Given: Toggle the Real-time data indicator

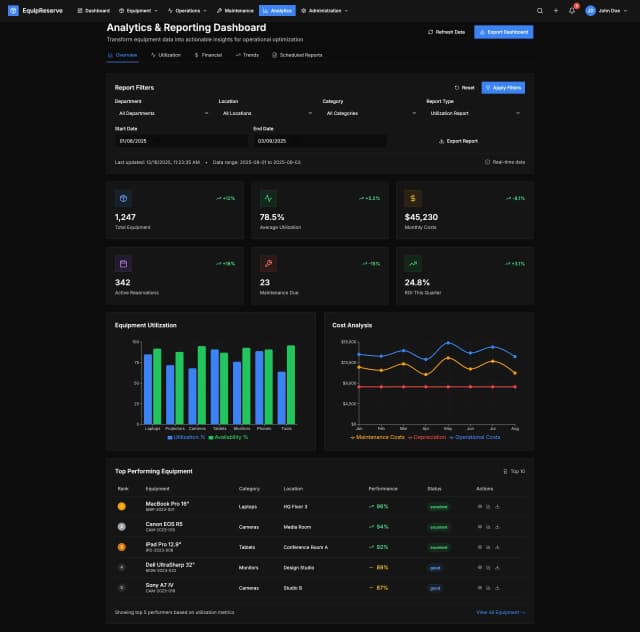Looking at the screenshot, I should tap(505, 161).
